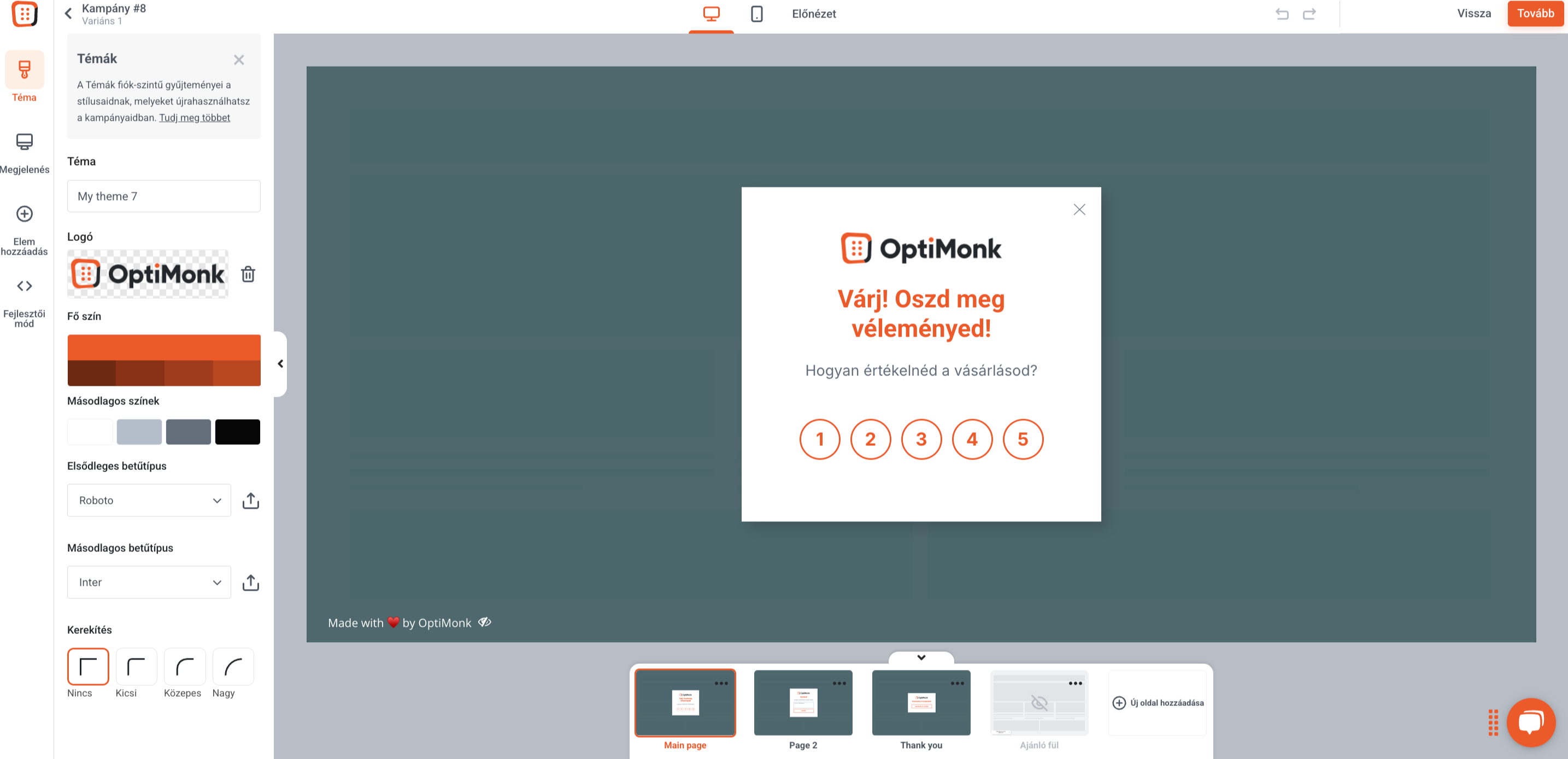Pick the light gray-blue secondary swatch
This screenshot has width=1568, height=759.
[139, 432]
